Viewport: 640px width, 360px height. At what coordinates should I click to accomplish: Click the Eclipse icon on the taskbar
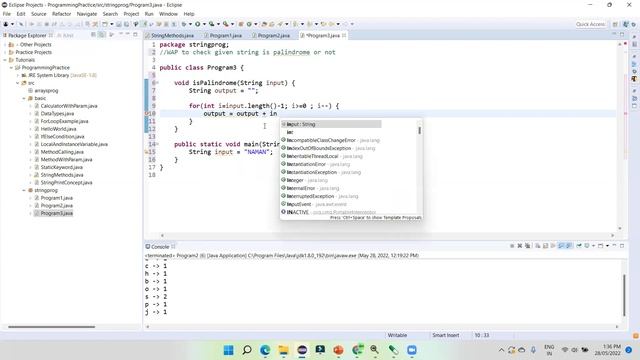[302, 350]
